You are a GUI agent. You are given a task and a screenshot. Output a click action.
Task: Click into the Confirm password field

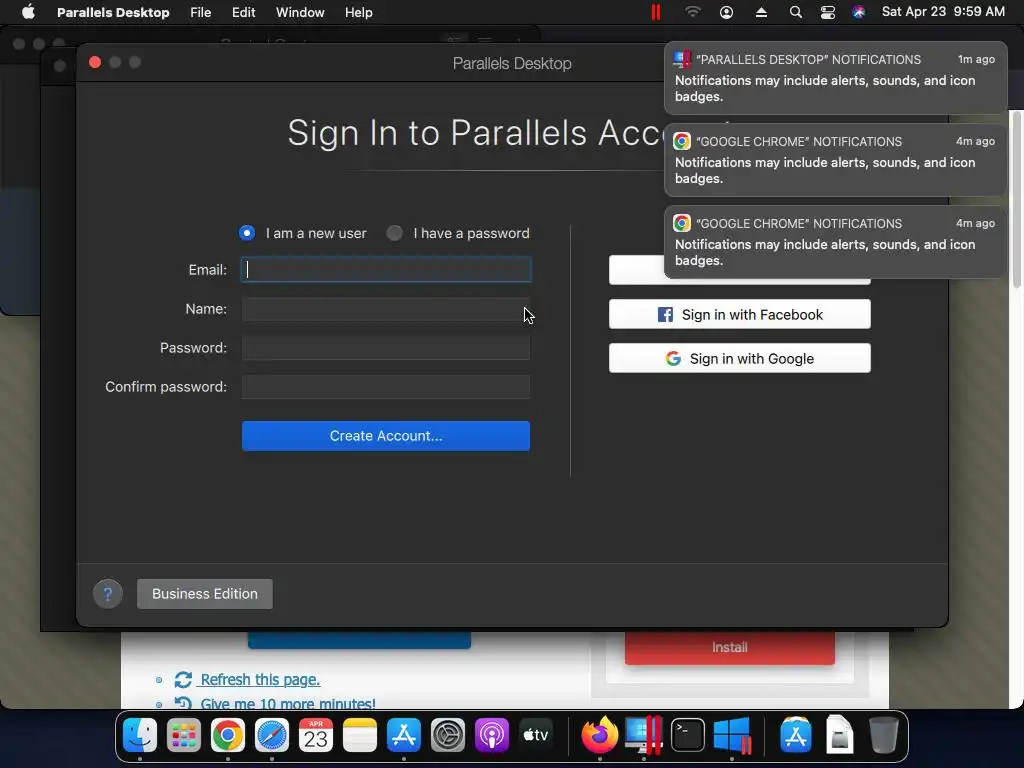[386, 387]
